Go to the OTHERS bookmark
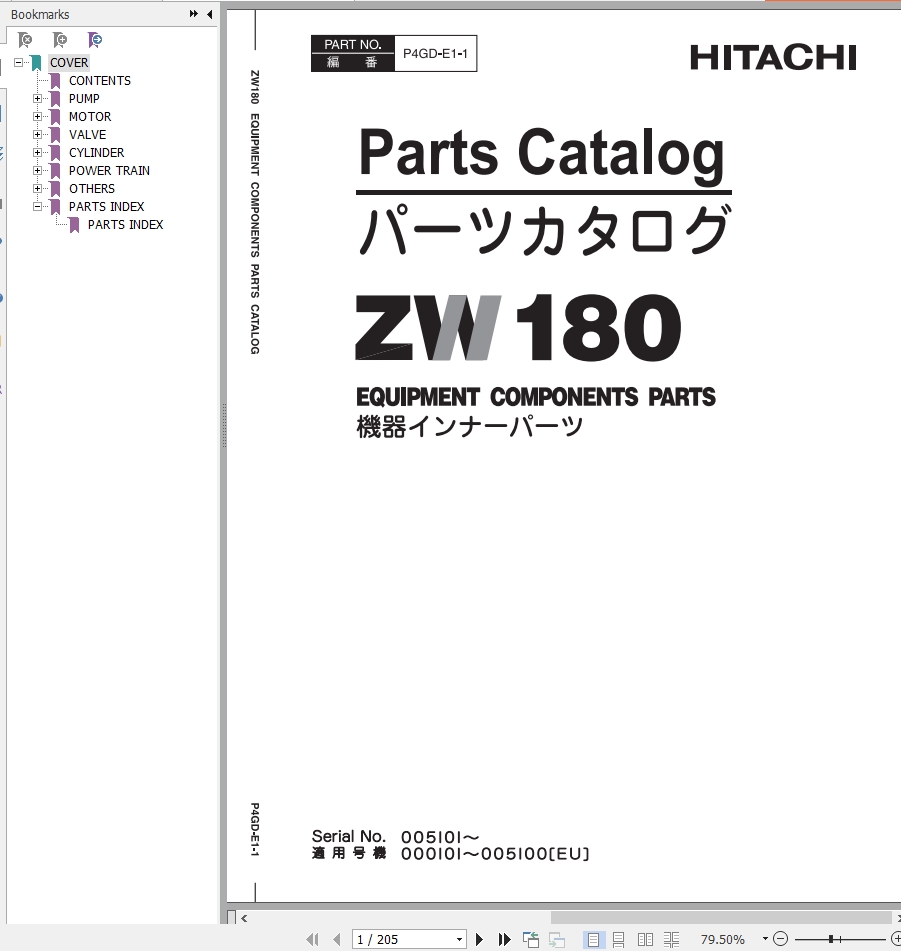 92,189
